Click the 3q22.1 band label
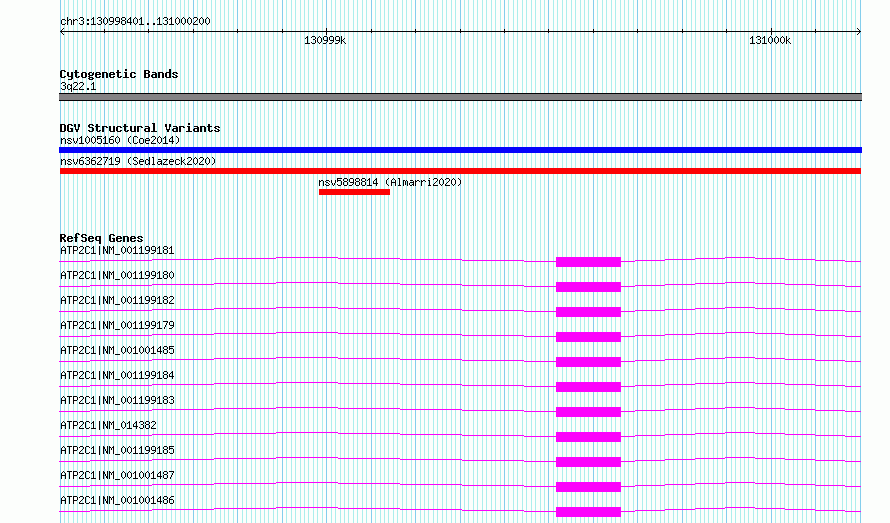 click(x=78, y=86)
